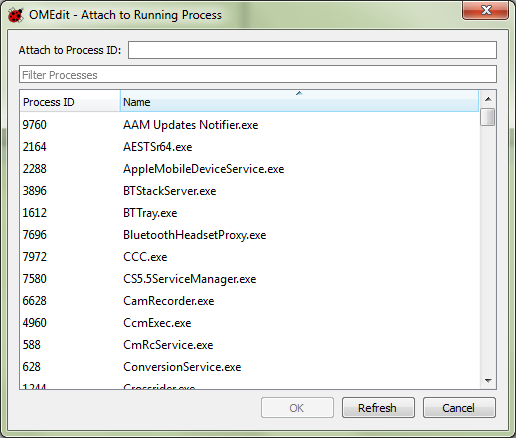Select CCC.exe process

click(145, 257)
